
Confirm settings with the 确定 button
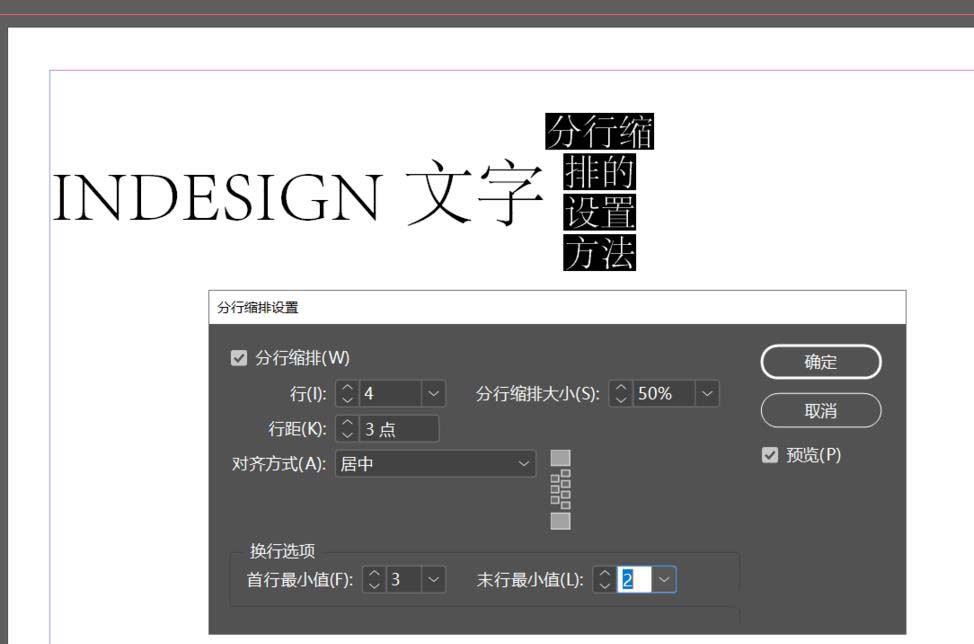point(820,362)
